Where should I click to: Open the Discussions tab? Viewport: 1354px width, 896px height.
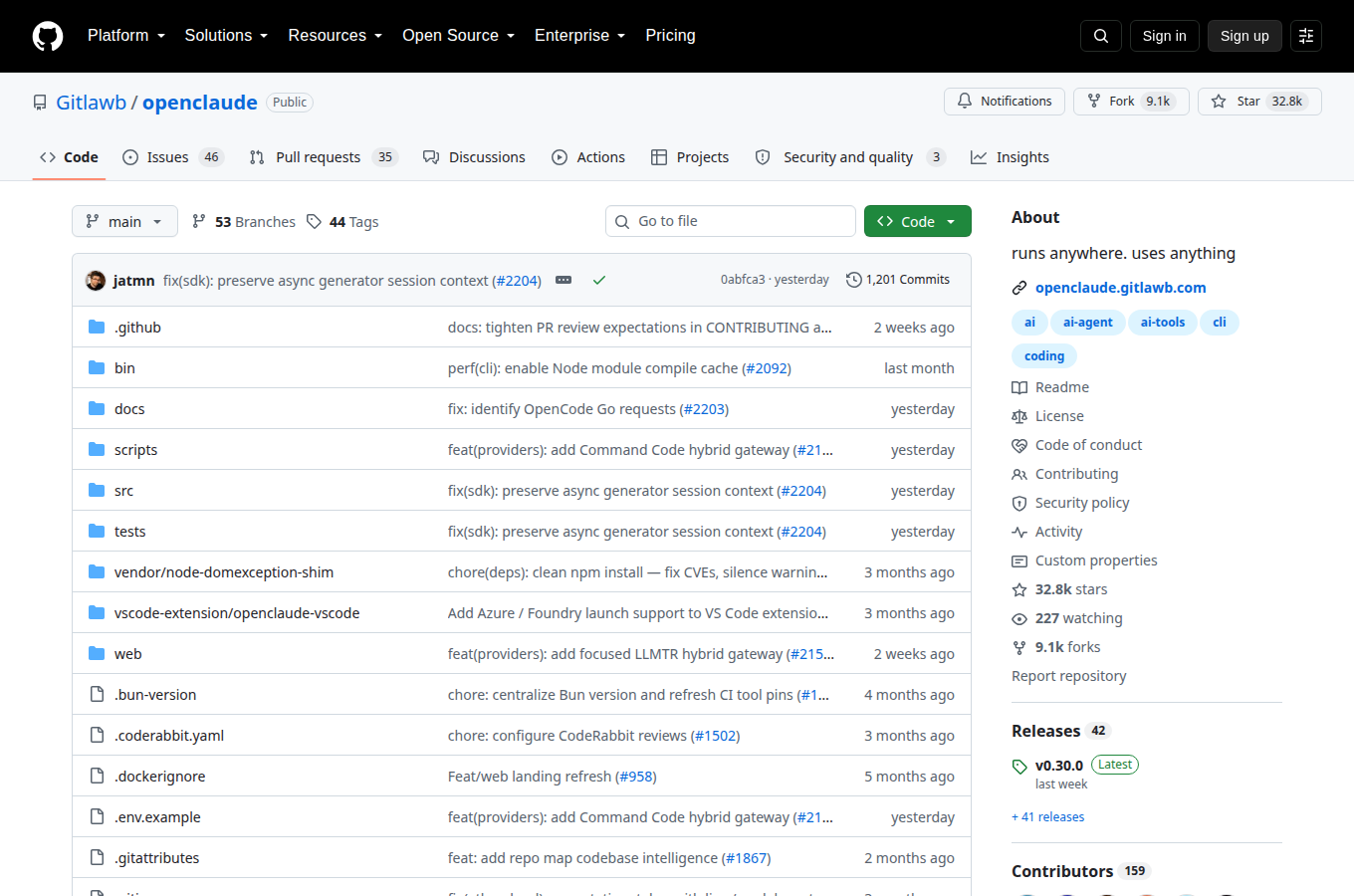point(474,157)
